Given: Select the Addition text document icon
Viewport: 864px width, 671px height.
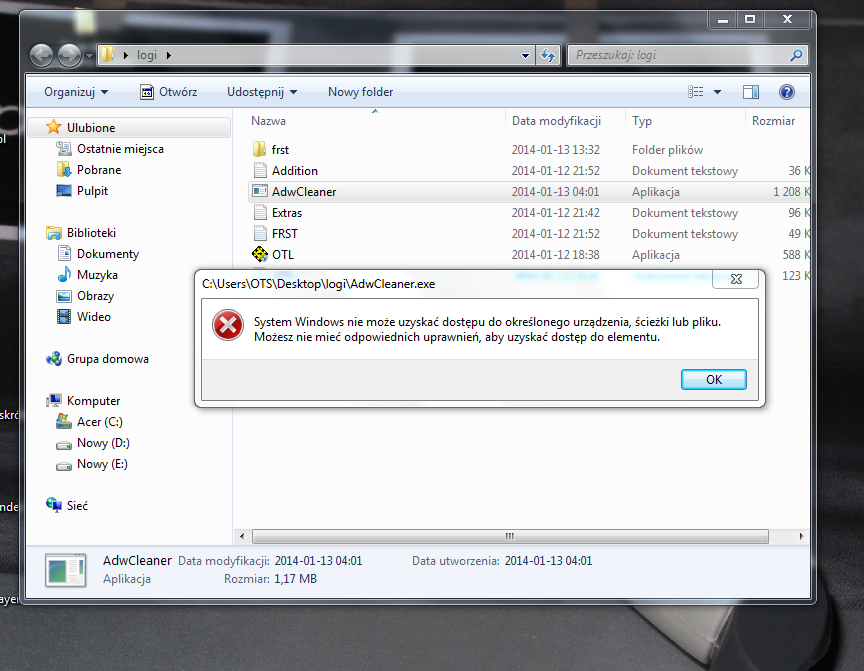Looking at the screenshot, I should [260, 170].
